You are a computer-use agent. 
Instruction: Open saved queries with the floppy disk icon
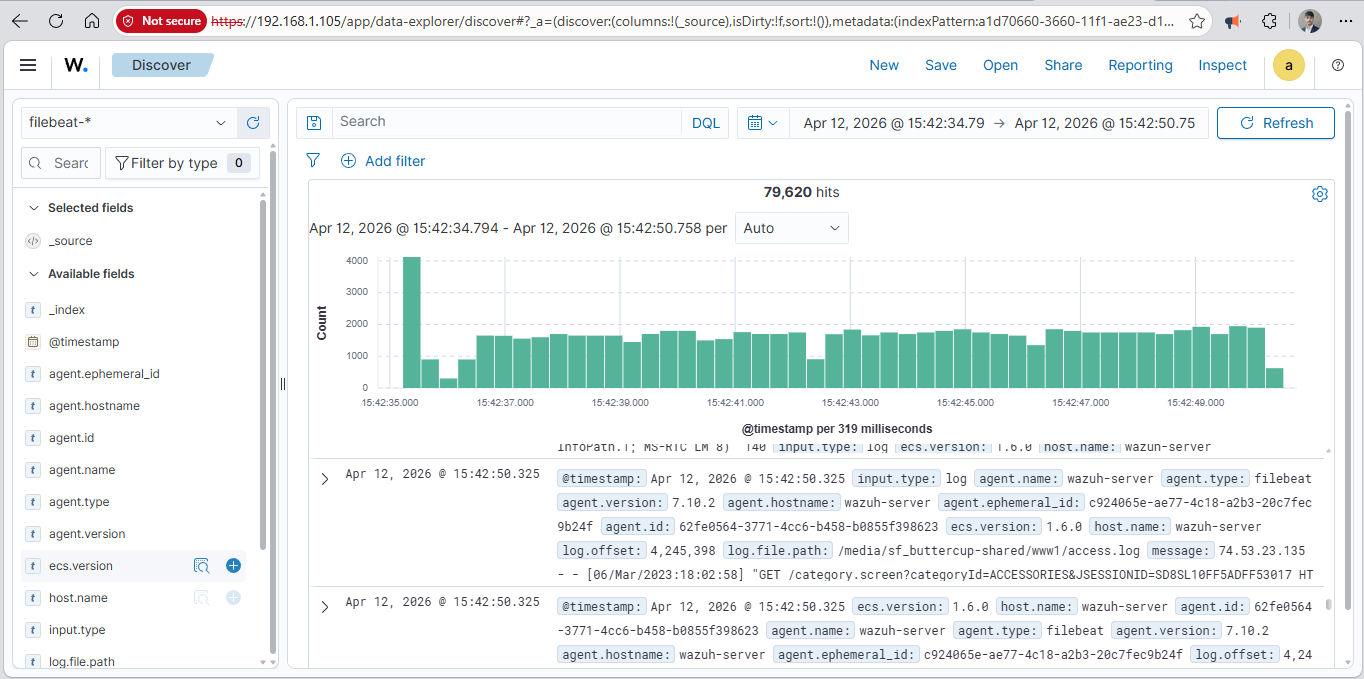(x=314, y=121)
